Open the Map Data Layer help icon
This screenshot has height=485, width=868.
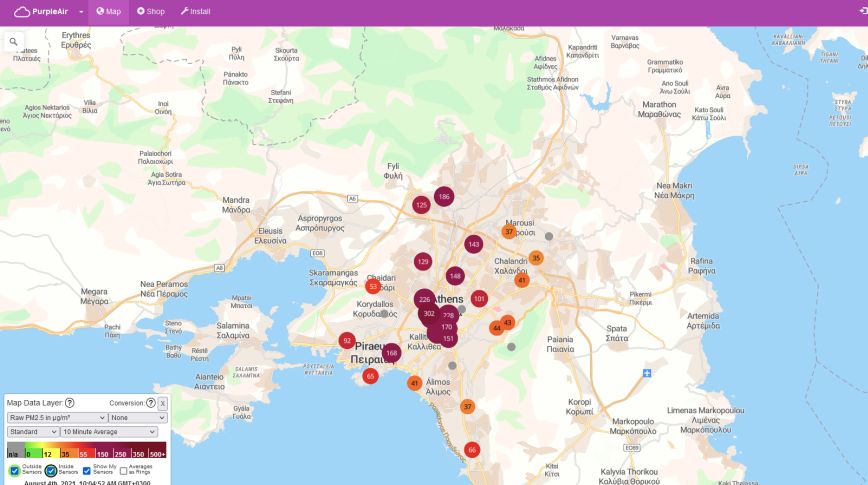70,403
